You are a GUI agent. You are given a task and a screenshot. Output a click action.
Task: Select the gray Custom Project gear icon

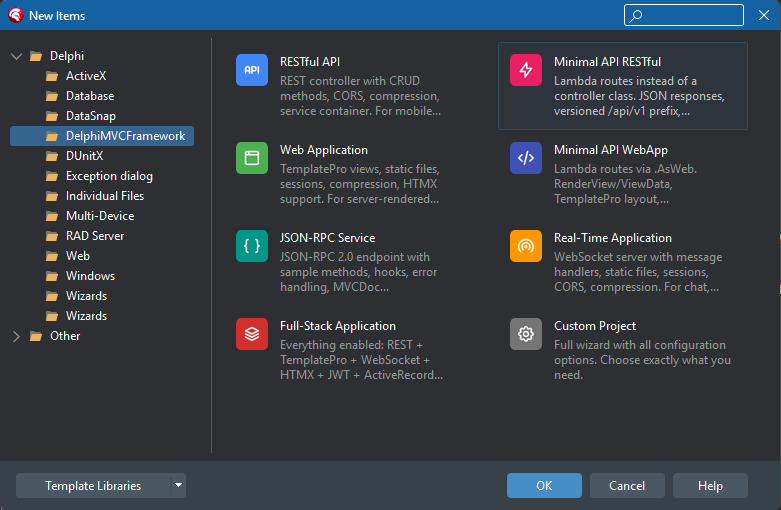point(525,334)
